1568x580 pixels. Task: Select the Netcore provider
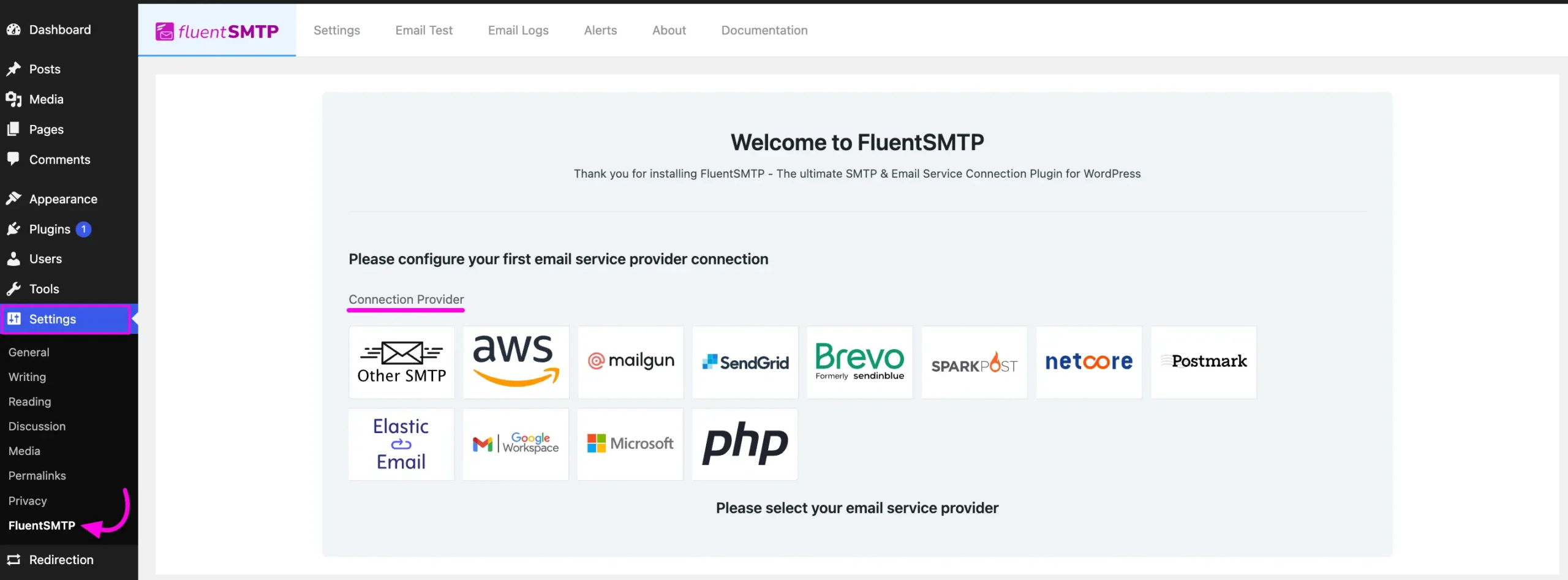1089,362
